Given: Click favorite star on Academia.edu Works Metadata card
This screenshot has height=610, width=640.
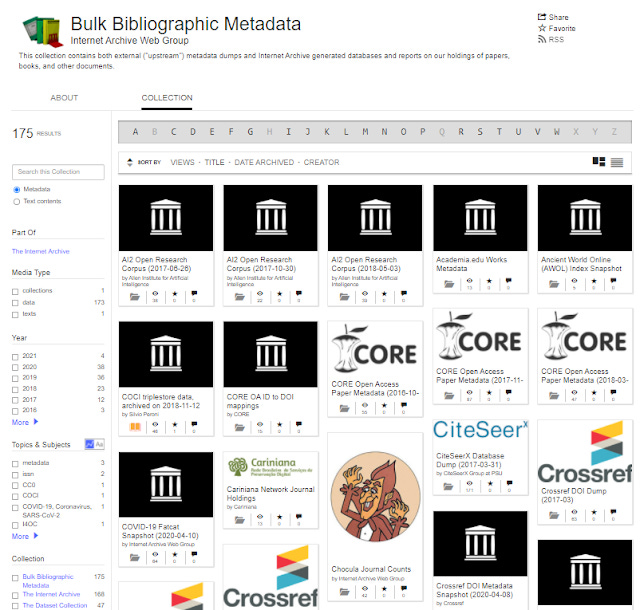Looking at the screenshot, I should click(x=489, y=281).
